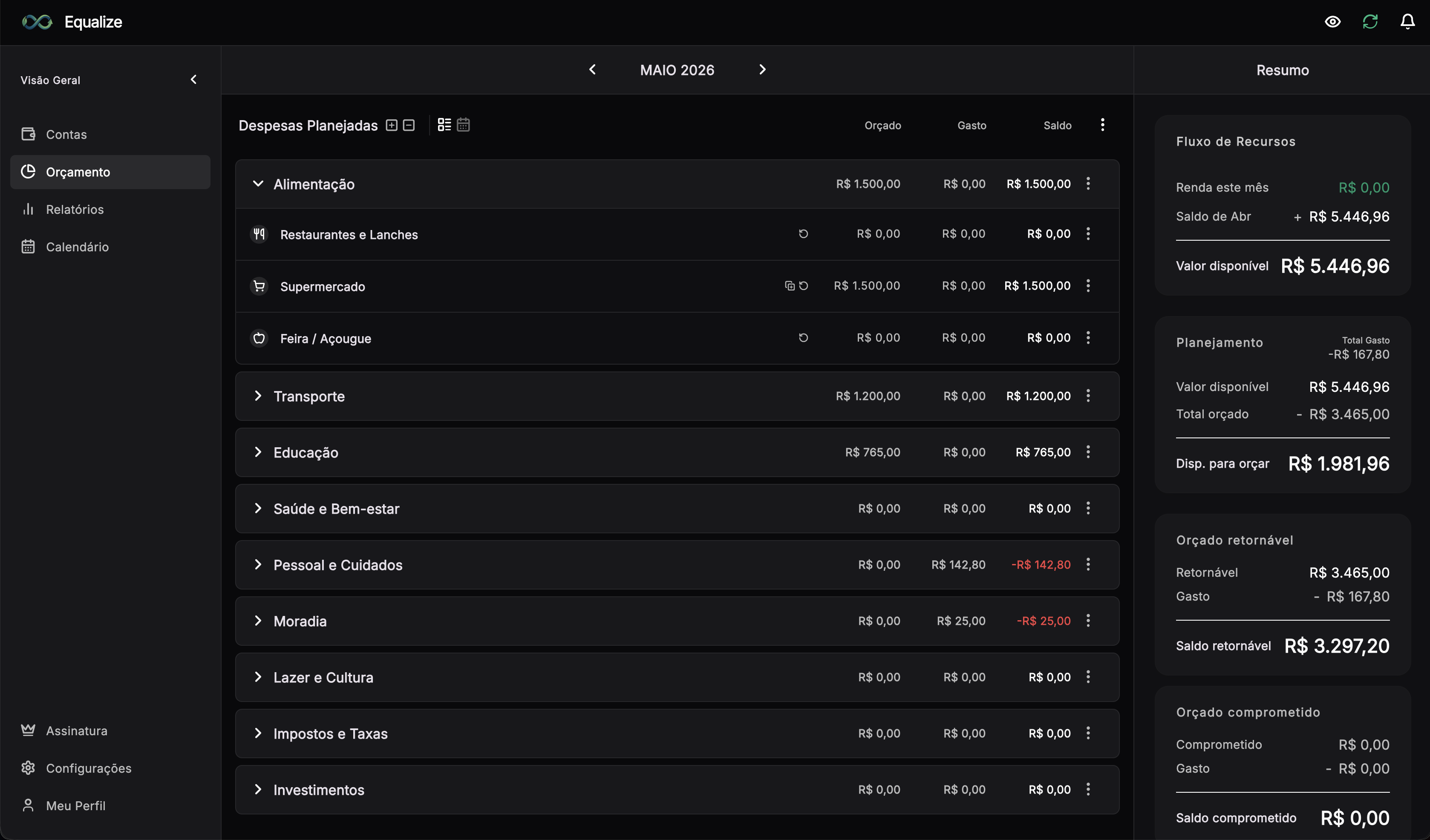Screen dimensions: 1430x840
Task: Switch to calendar view icon
Action: click(x=463, y=125)
